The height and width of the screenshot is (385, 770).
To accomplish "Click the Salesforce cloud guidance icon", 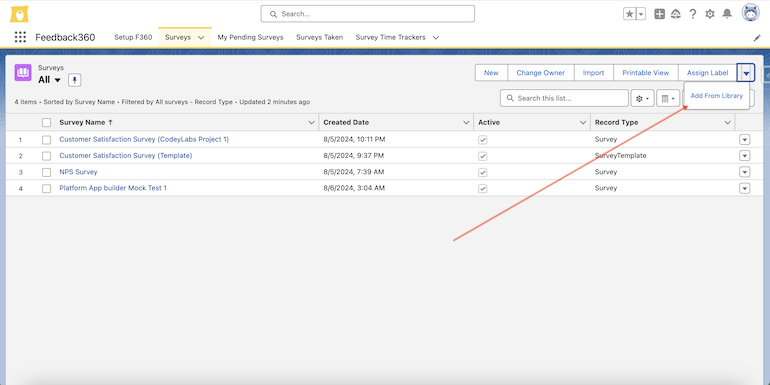I will (x=676, y=14).
